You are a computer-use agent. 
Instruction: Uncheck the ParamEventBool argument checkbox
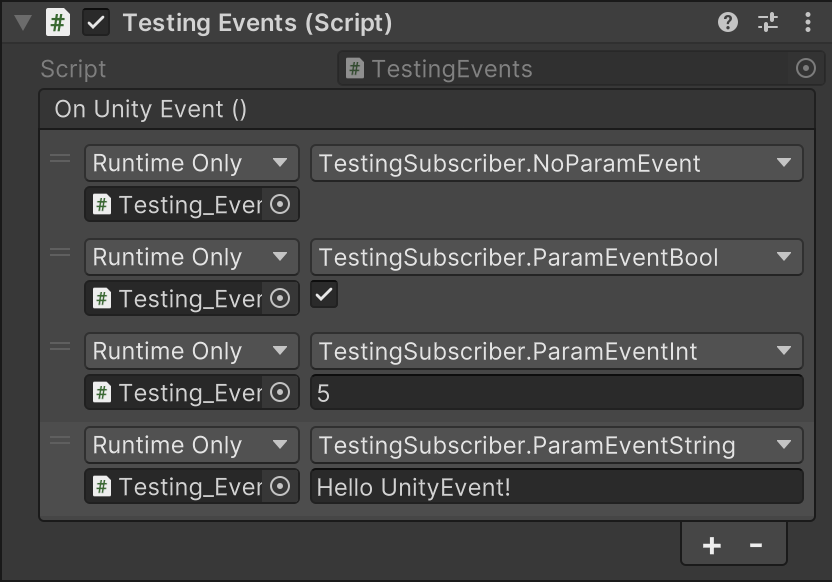324,295
